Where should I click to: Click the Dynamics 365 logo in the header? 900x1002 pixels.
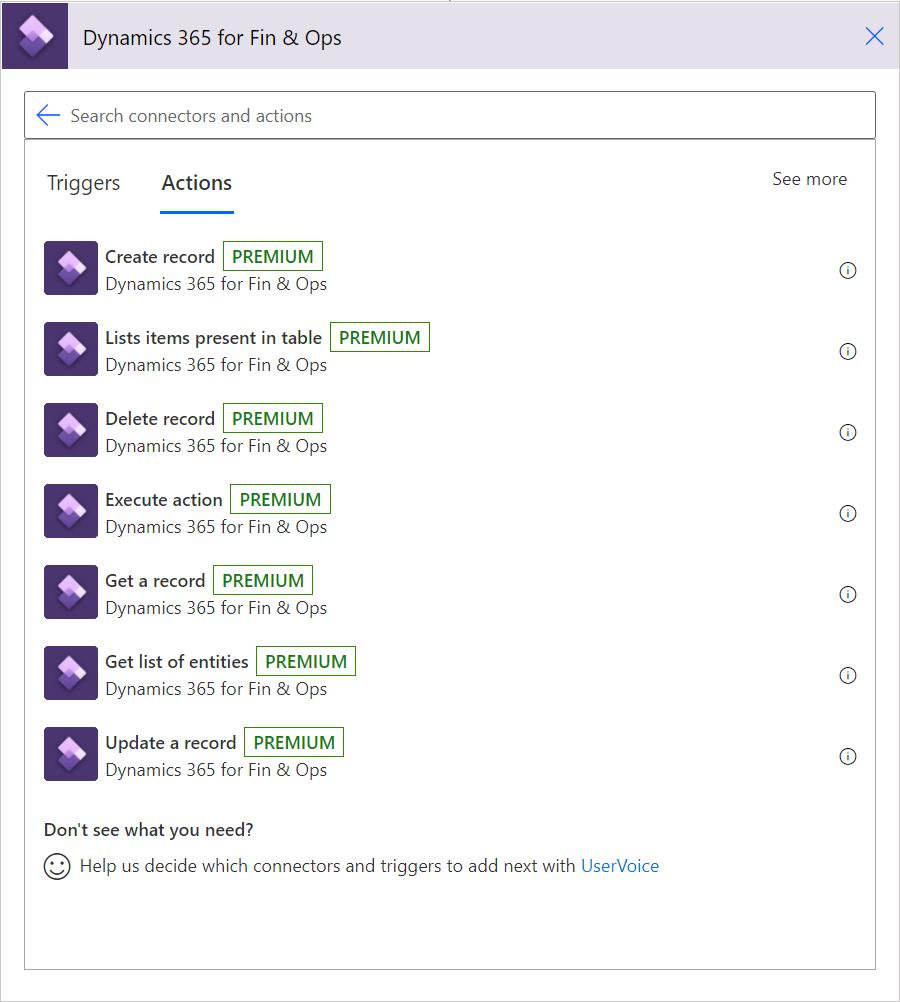35,36
